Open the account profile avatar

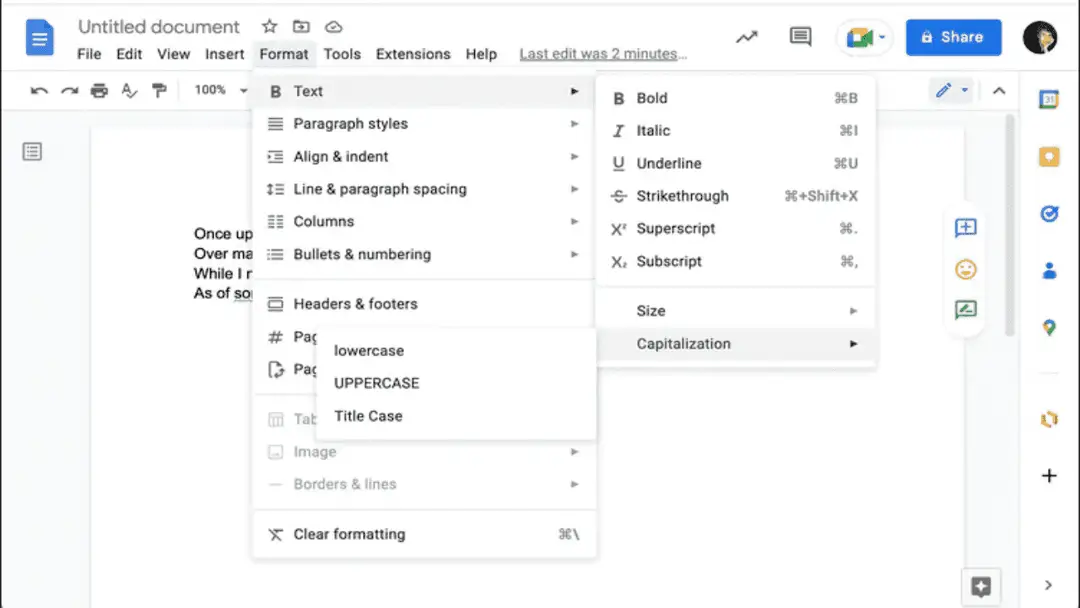(1040, 37)
